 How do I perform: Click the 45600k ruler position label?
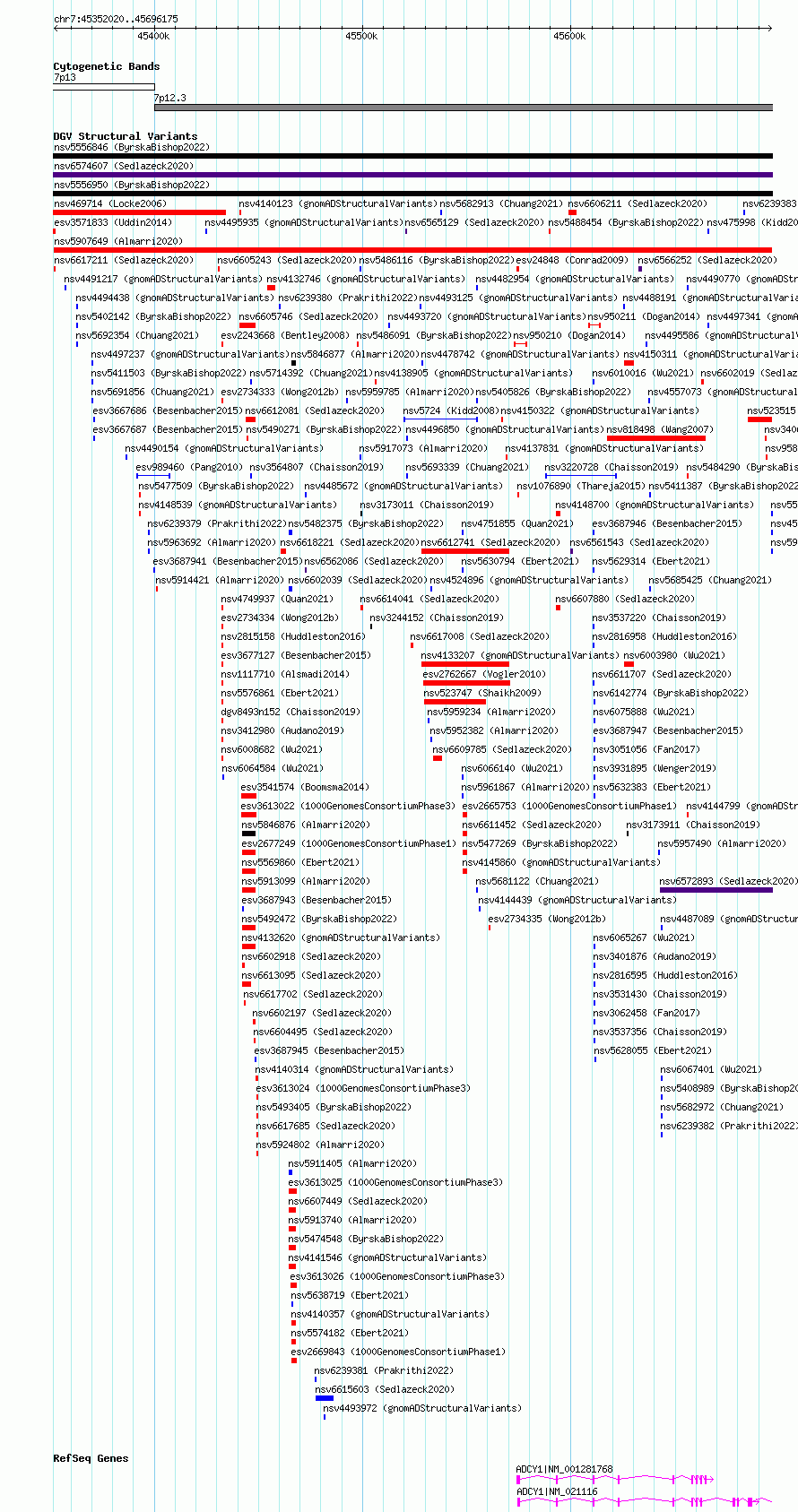pos(569,36)
